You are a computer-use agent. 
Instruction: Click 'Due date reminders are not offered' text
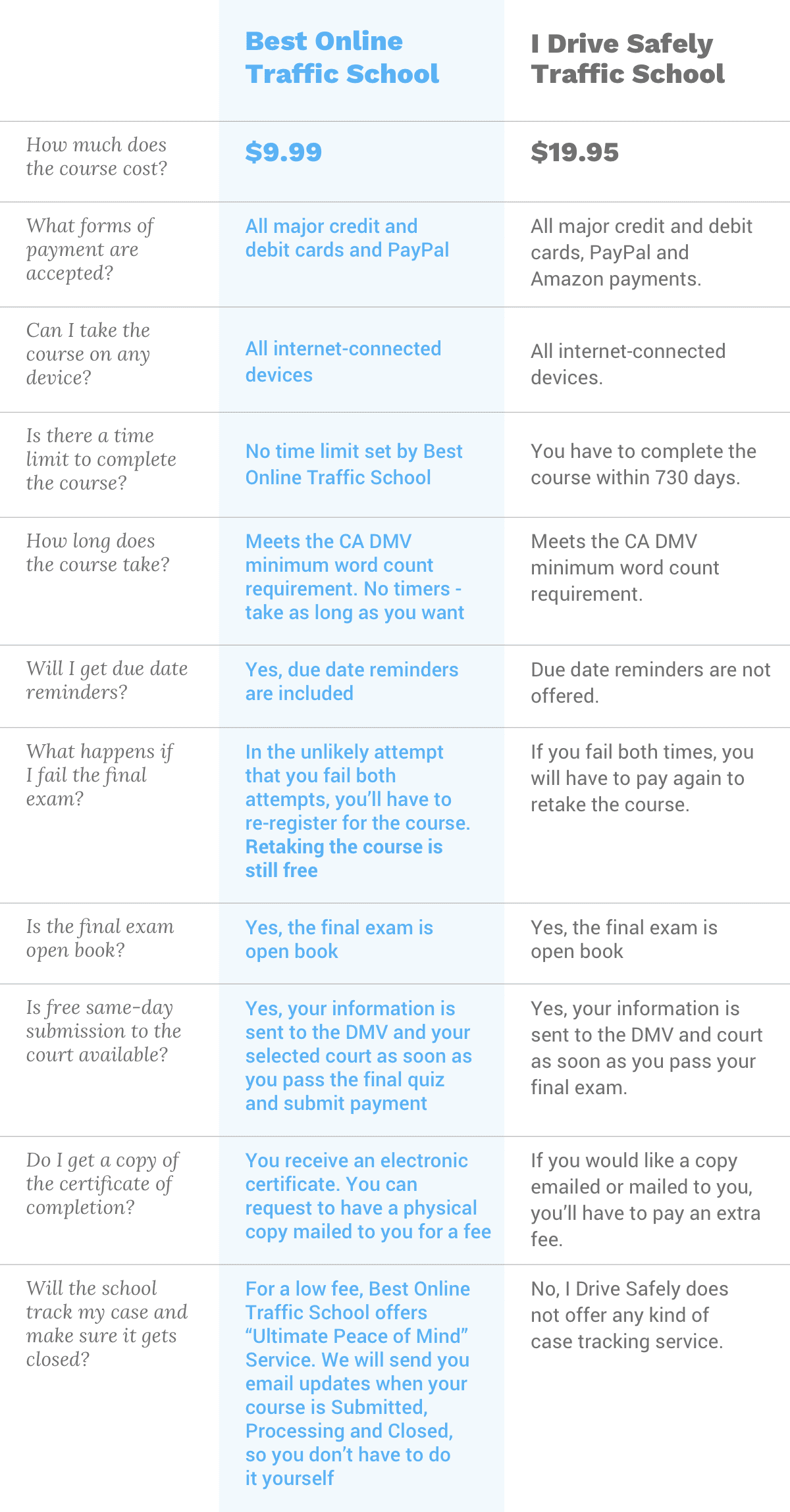[x=650, y=682]
